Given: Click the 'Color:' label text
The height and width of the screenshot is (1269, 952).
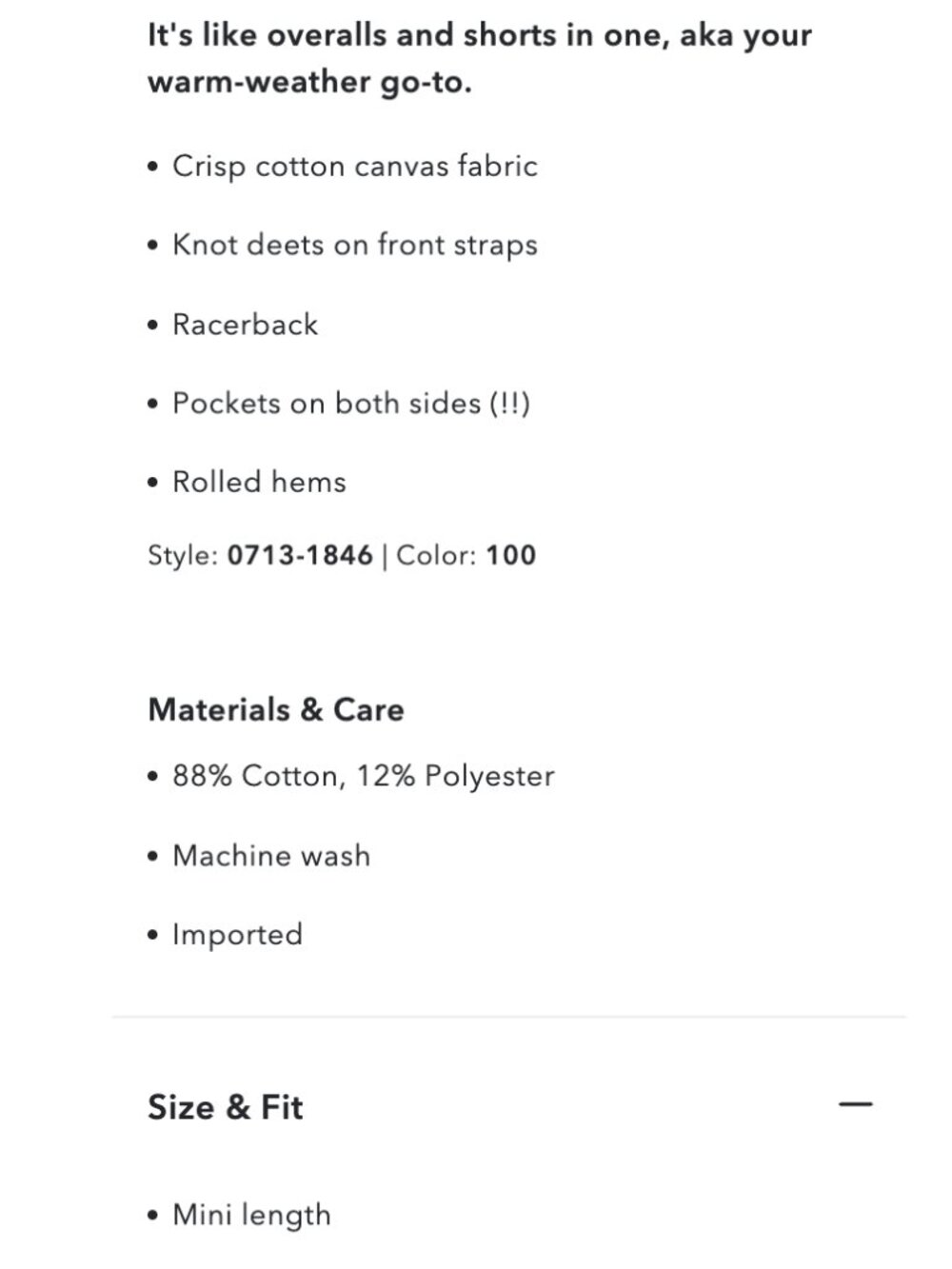Looking at the screenshot, I should tap(436, 555).
